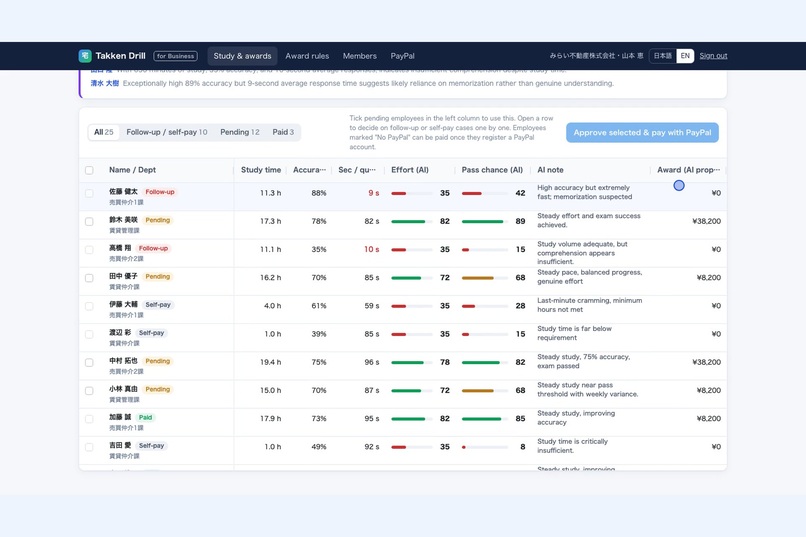This screenshot has width=806, height=537.
Task: Click the effort bar for 鈴木 美咲
Action: click(x=412, y=221)
